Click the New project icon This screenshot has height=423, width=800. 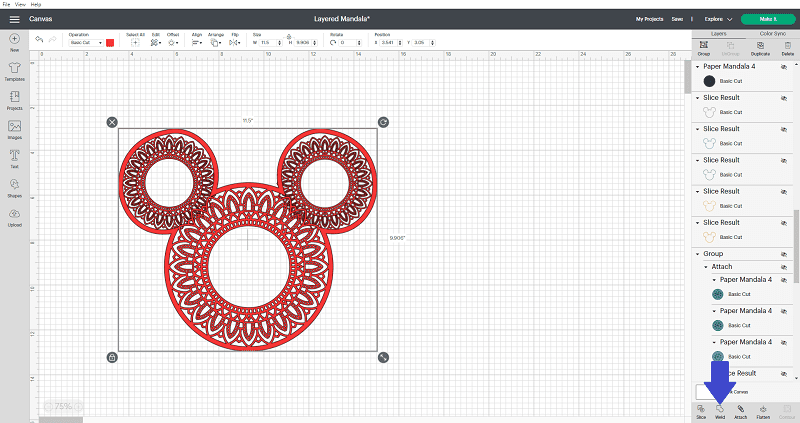14,39
